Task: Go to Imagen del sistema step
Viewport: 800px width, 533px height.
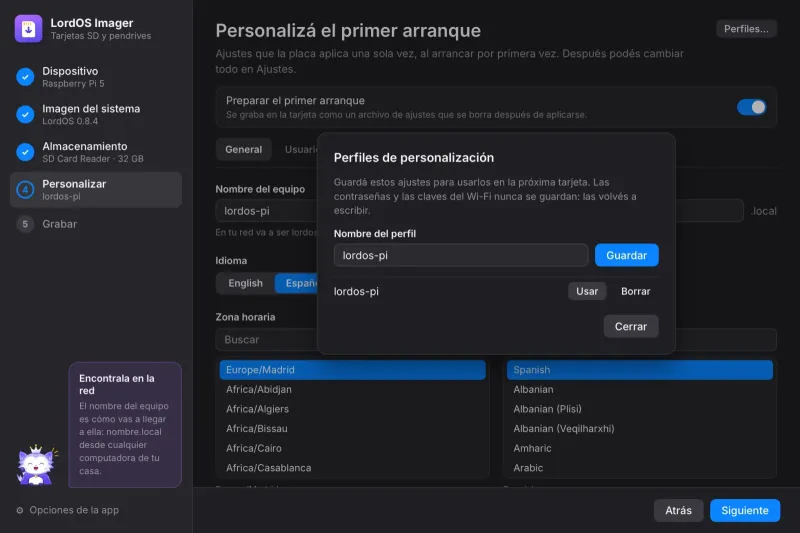Action: pyautogui.click(x=96, y=114)
